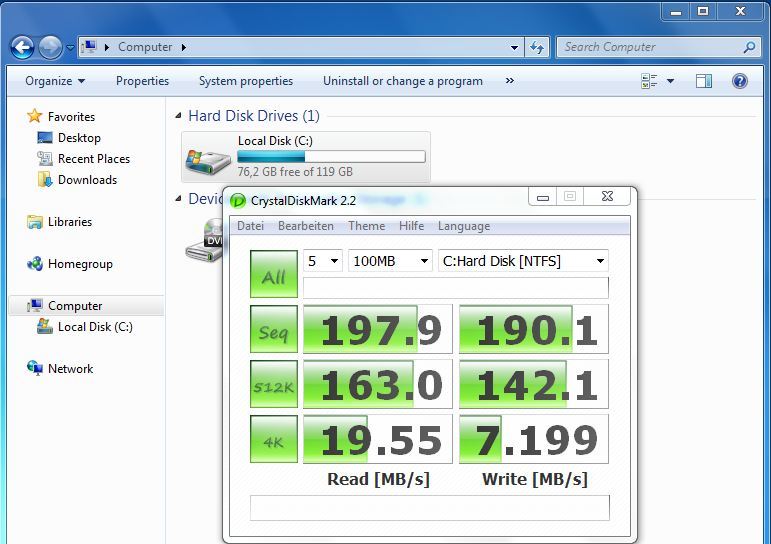This screenshot has height=544, width=771.
Task: Select Favorites in the navigation pane
Action: (71, 117)
